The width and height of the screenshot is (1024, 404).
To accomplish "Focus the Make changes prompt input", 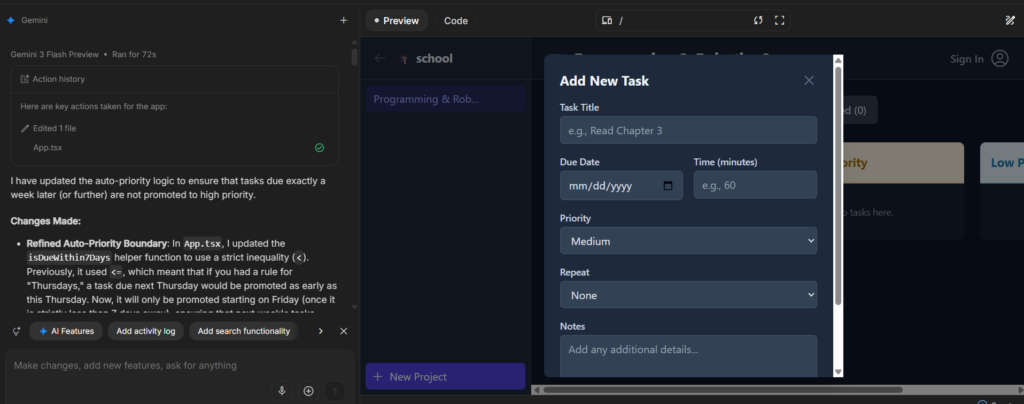I will pyautogui.click(x=178, y=365).
